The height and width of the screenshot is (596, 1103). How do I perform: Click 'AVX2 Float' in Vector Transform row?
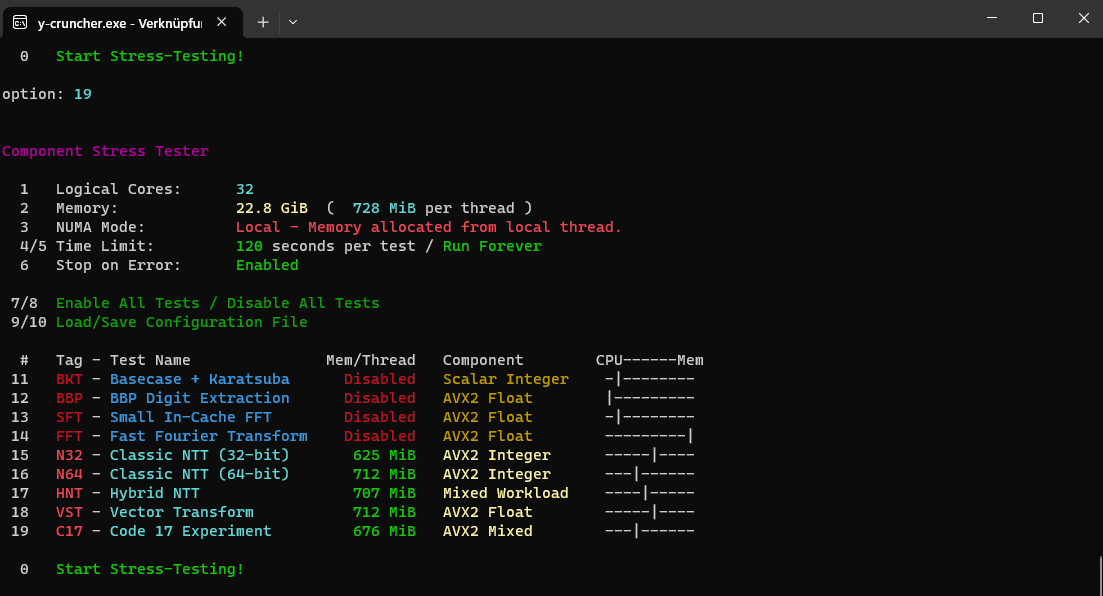pyautogui.click(x=487, y=512)
